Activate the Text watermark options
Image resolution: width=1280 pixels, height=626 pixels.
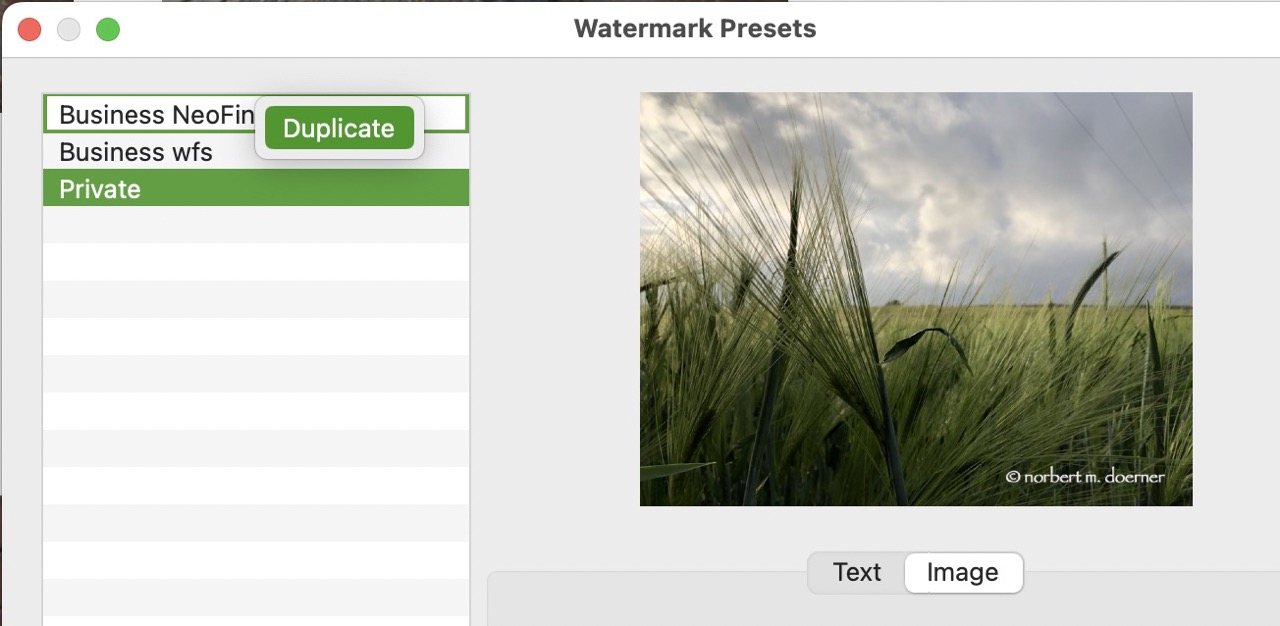(857, 572)
